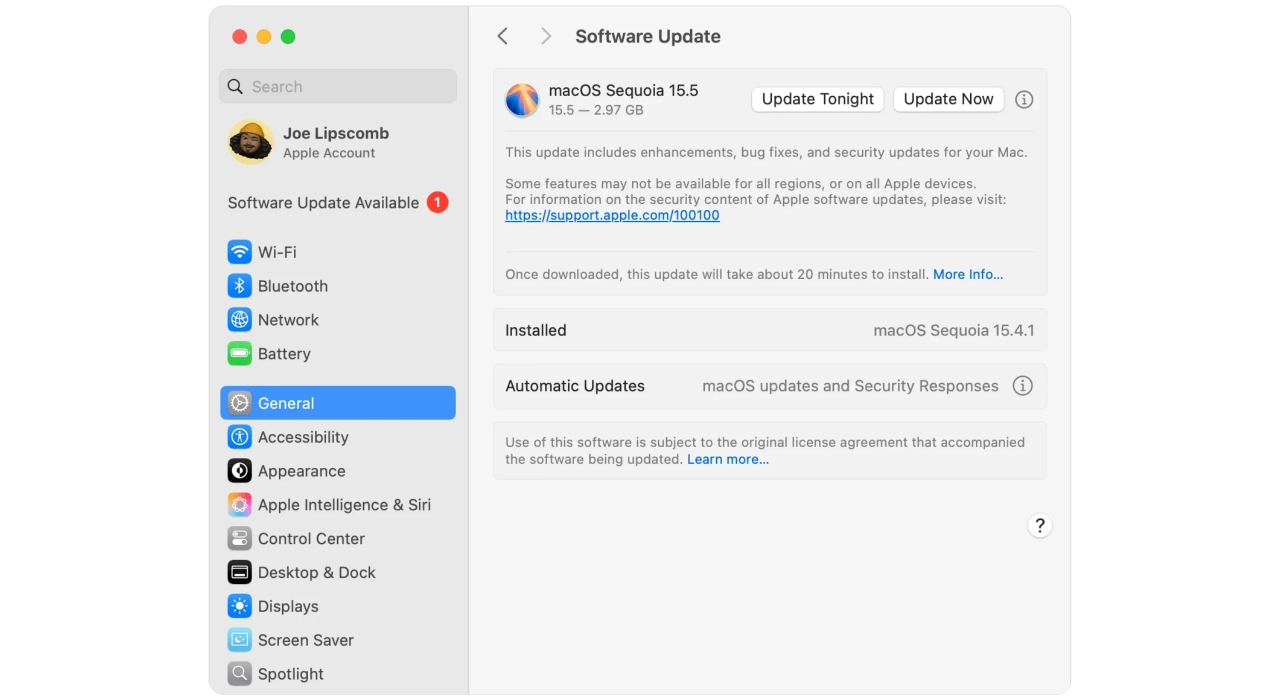Viewport: 1280px width, 700px height.
Task: Click the help question mark button
Action: [1040, 526]
